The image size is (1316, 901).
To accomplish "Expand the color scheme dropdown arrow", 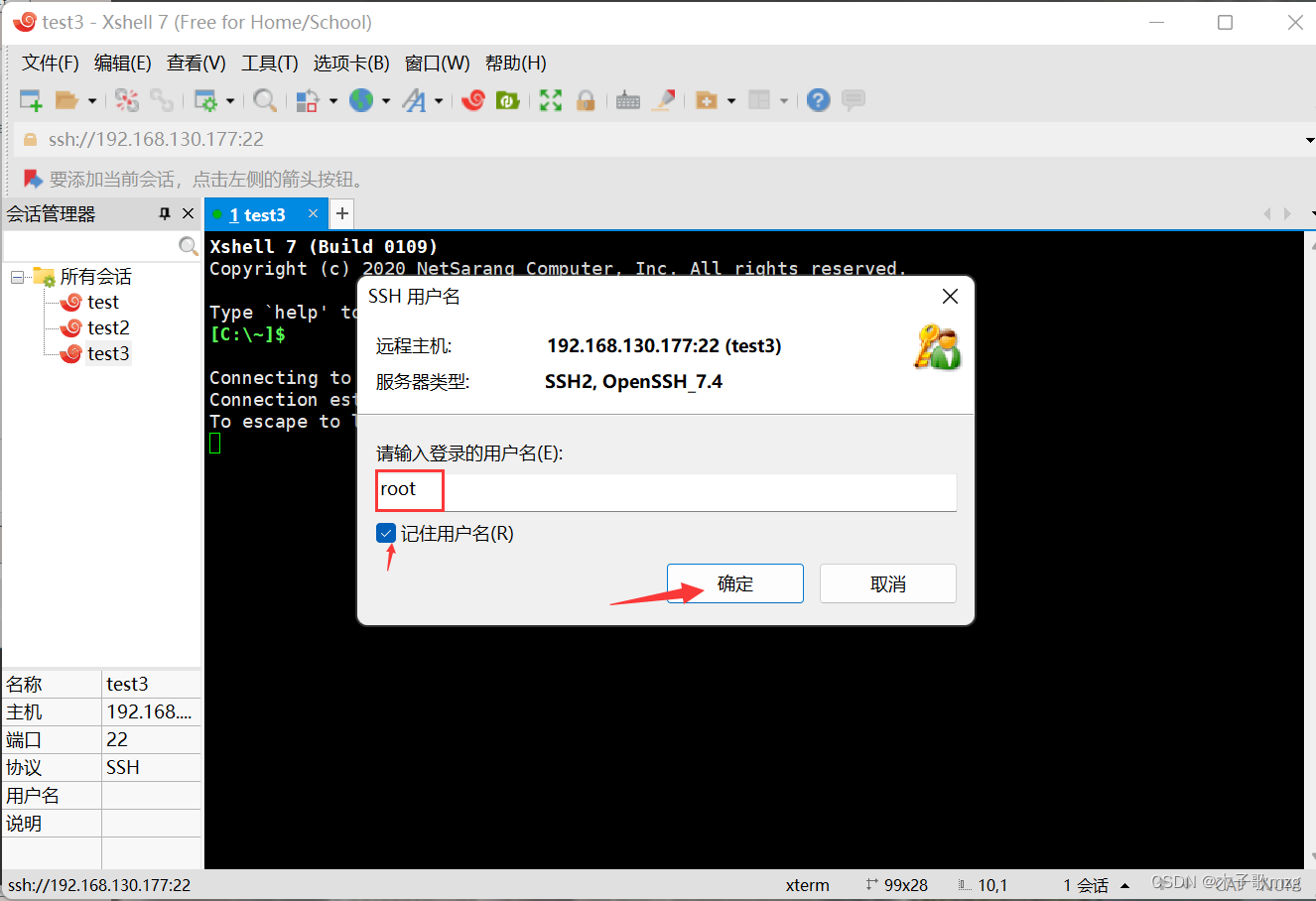I will 333,100.
